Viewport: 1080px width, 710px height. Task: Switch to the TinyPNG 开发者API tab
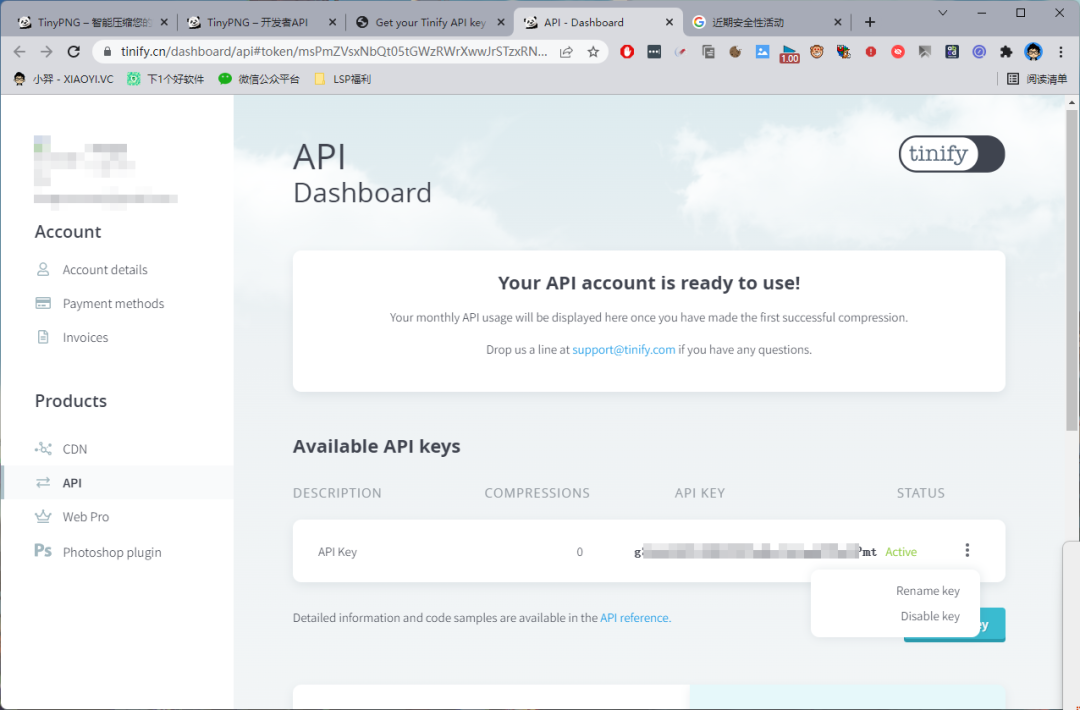pos(262,23)
